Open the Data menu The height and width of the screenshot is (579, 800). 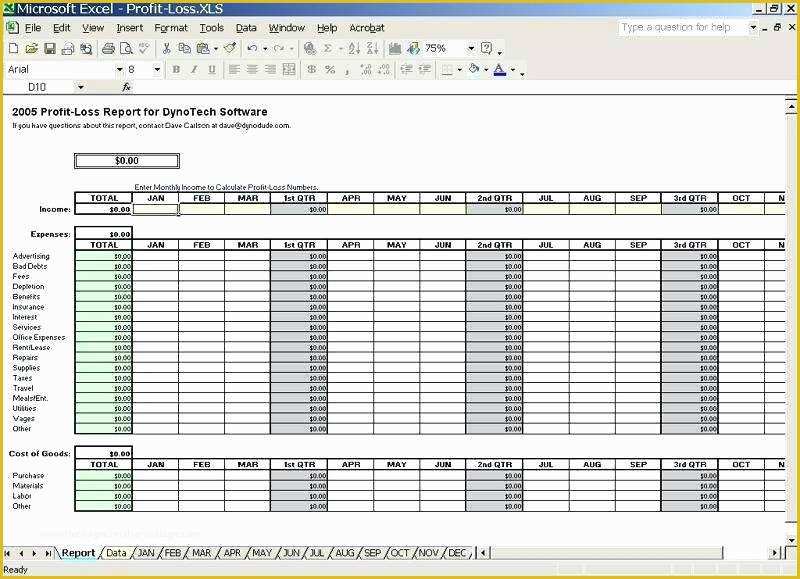pyautogui.click(x=246, y=28)
